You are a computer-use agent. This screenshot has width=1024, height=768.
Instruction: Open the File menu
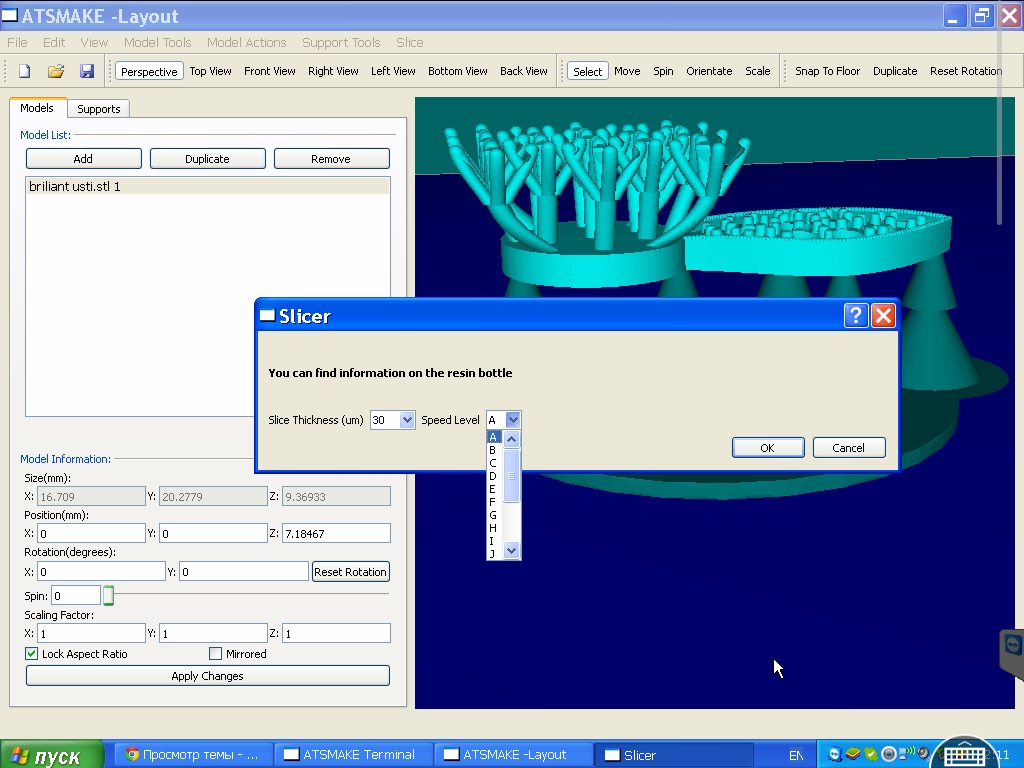click(x=17, y=42)
